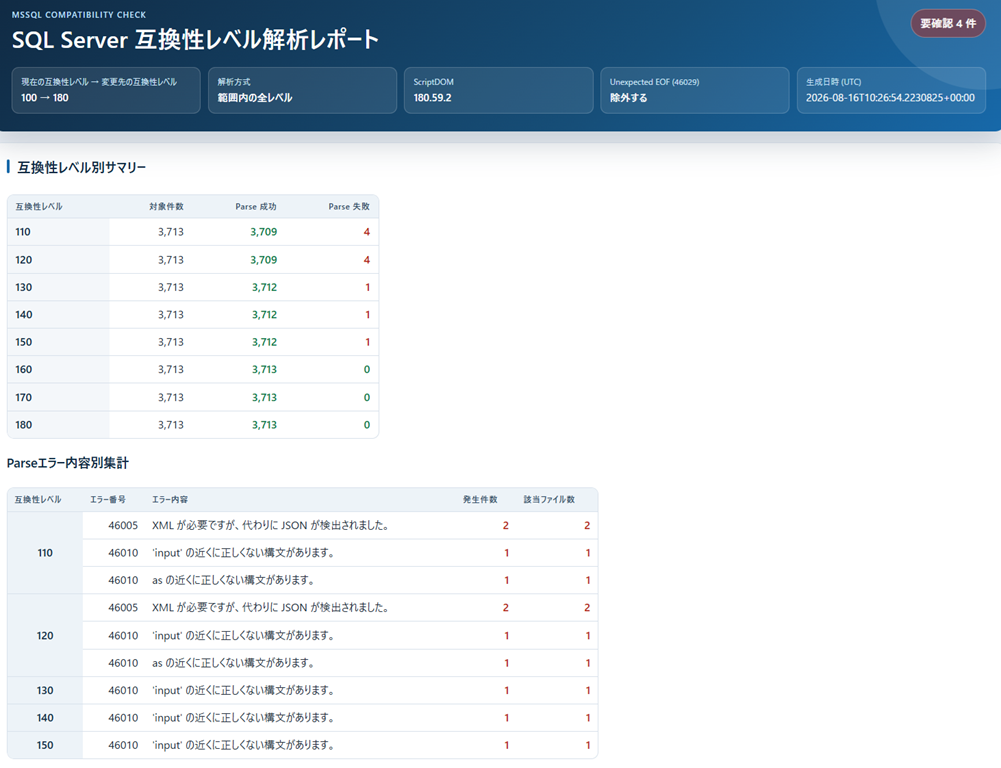Click the 'input' syntax error in 110 group
The width and height of the screenshot is (1001, 768).
click(243, 553)
